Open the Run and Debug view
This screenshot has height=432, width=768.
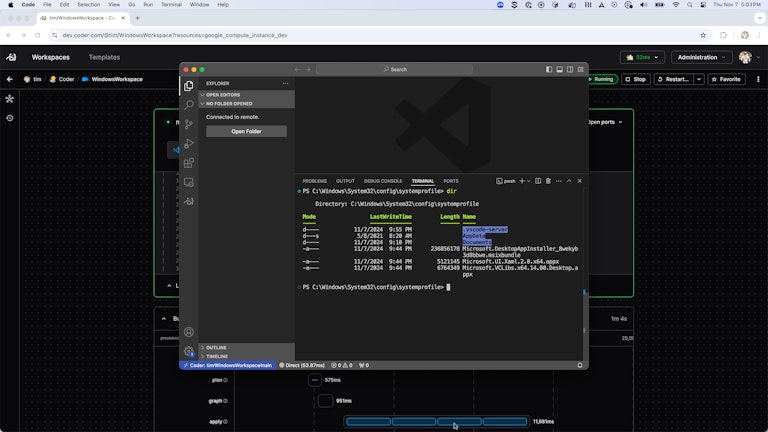coord(188,144)
